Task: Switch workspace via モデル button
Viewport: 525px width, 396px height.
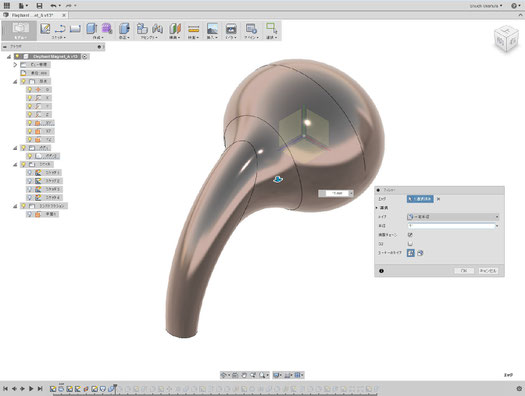Action: [20, 31]
